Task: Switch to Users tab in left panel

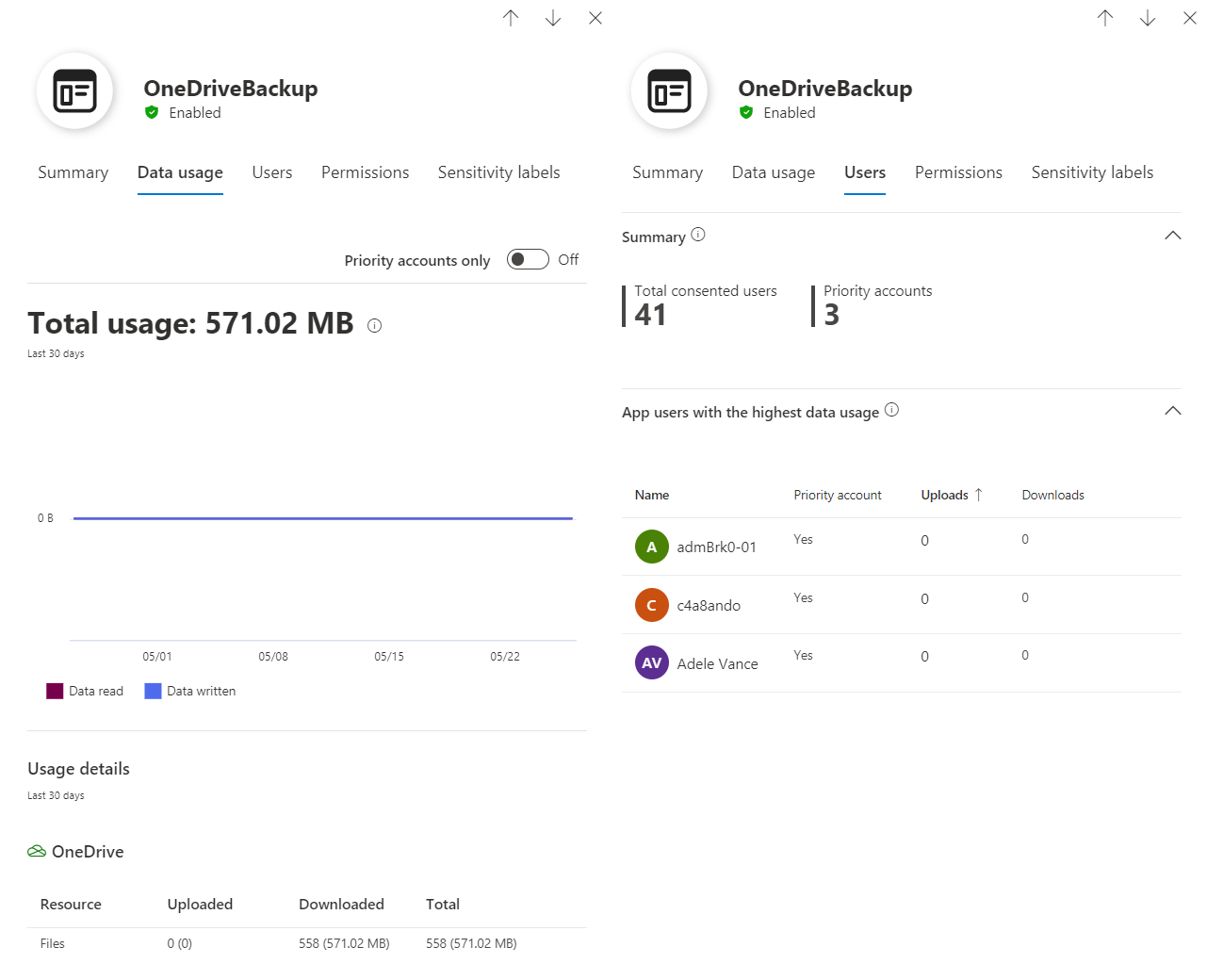Action: (272, 172)
